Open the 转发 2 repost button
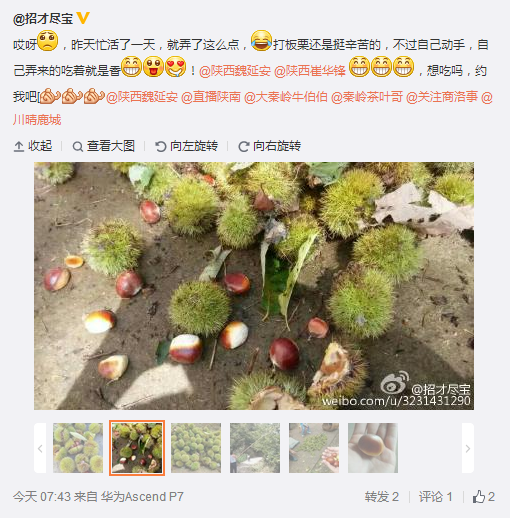 pos(381,497)
